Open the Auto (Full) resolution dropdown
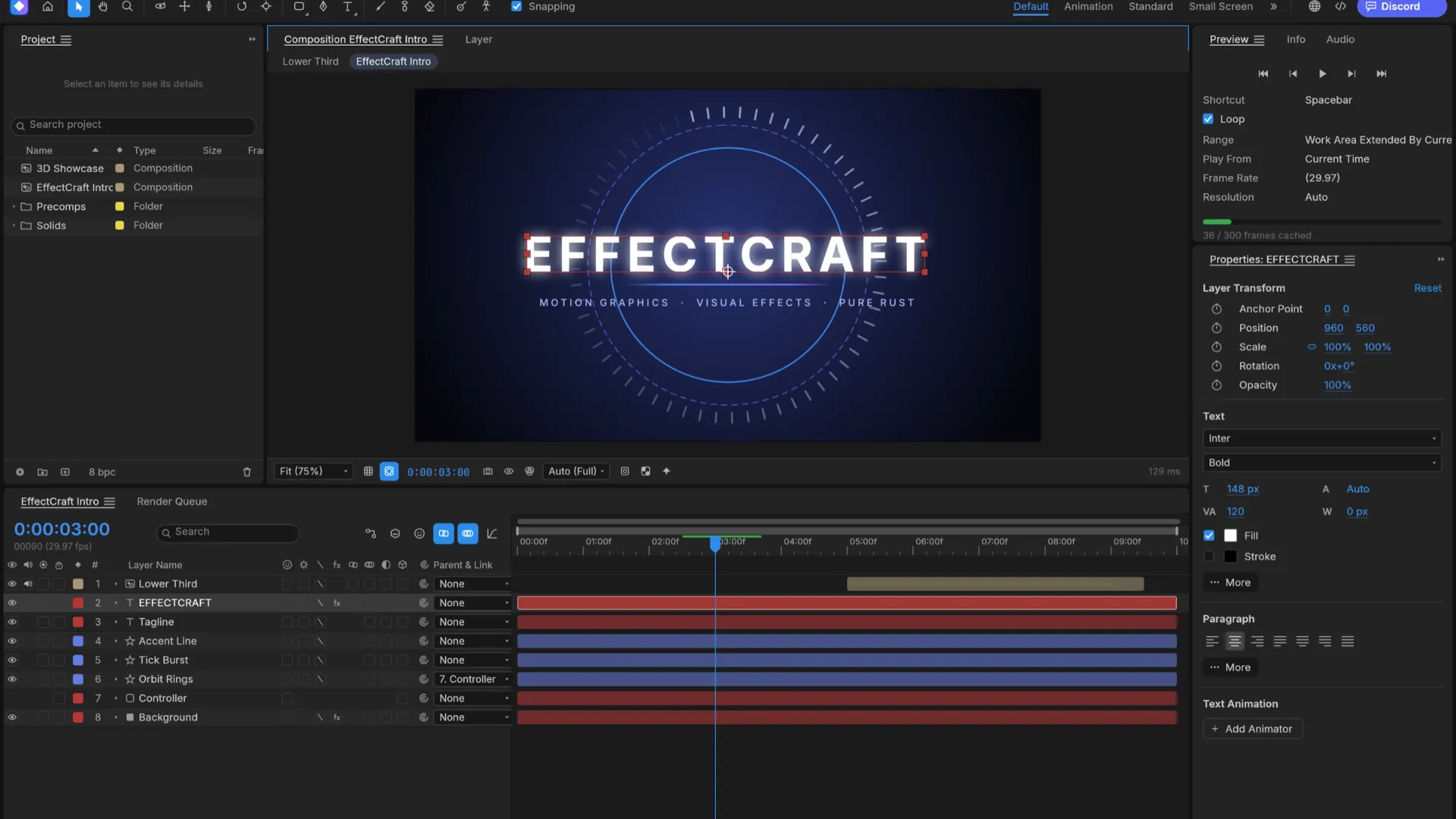Viewport: 1456px width, 819px height. point(576,471)
